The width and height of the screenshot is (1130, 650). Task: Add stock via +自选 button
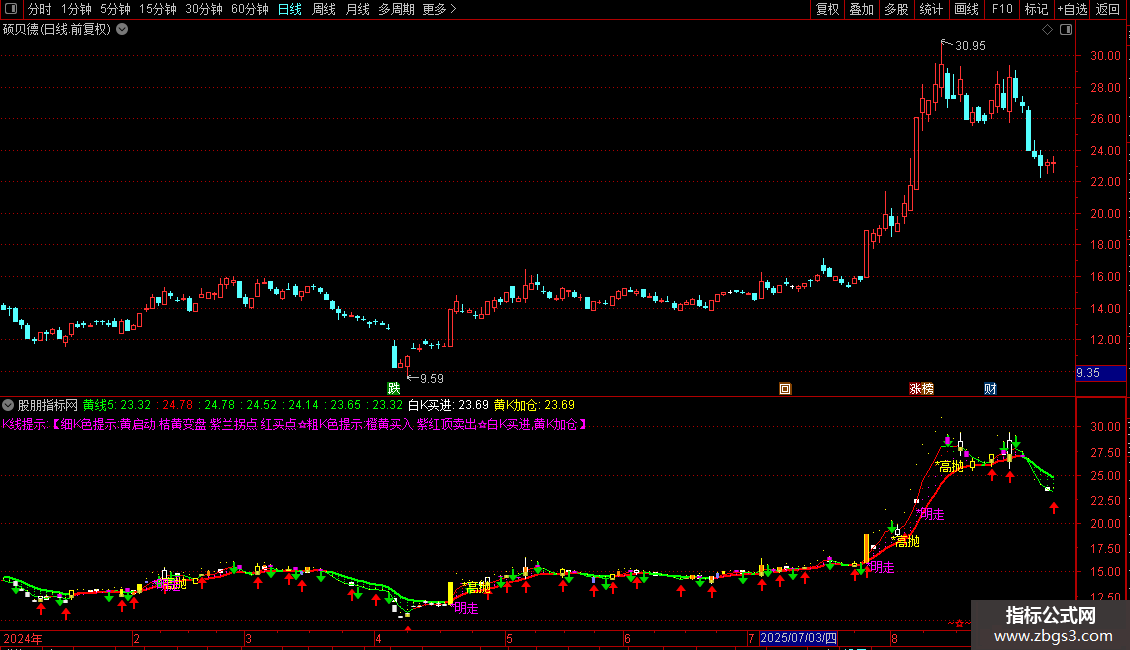pos(1072,9)
